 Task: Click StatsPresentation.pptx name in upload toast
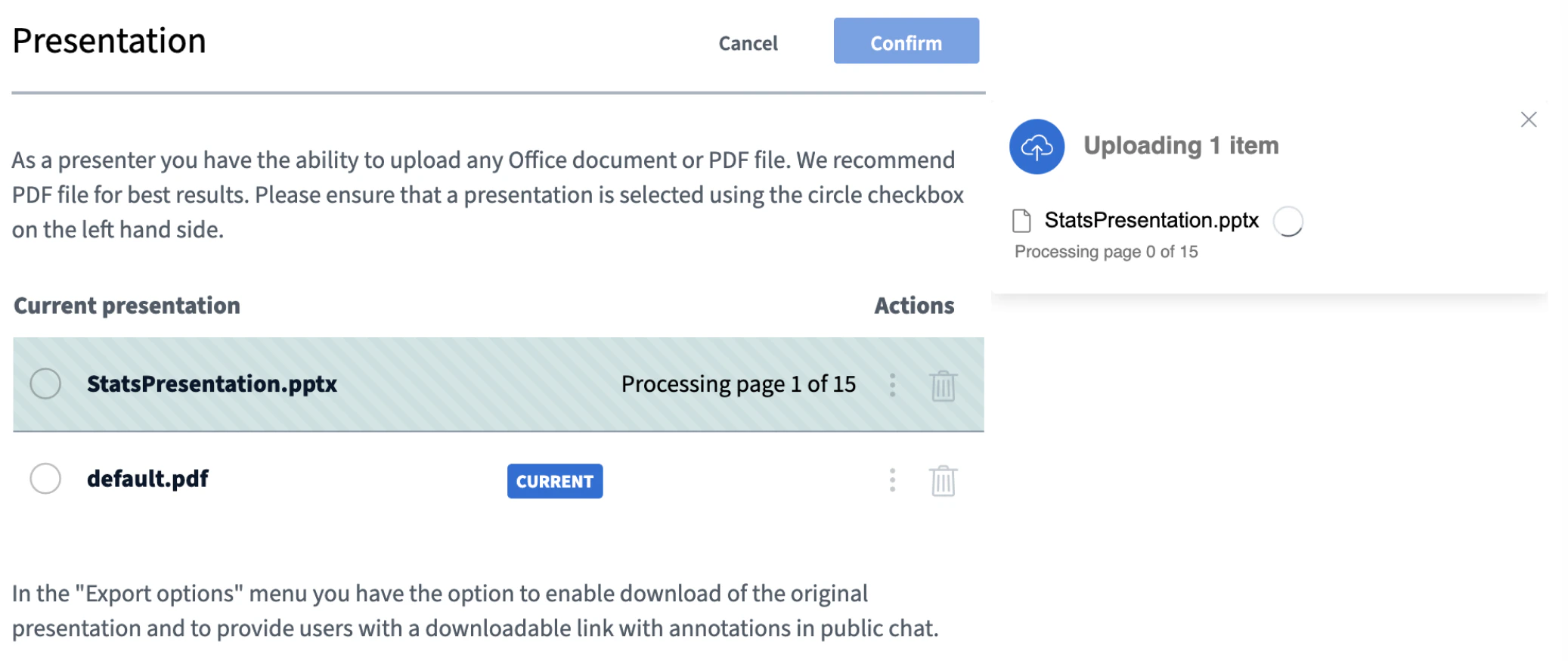[x=1151, y=220]
